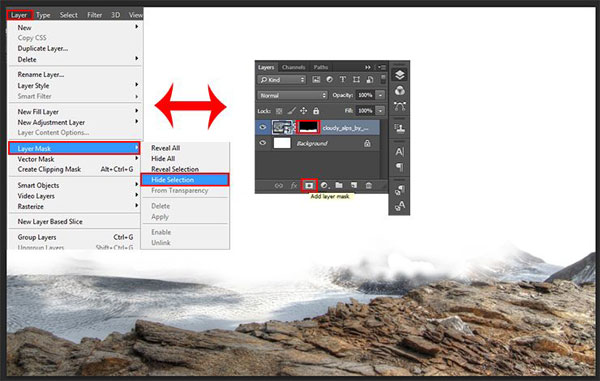Open the Paths panel dock icon

pos(399,106)
